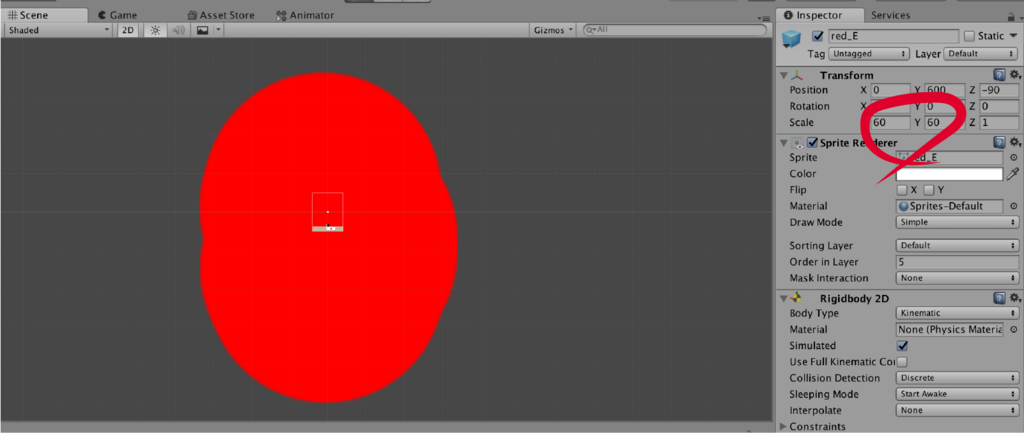Open object picker for Sprite field

tap(1014, 157)
